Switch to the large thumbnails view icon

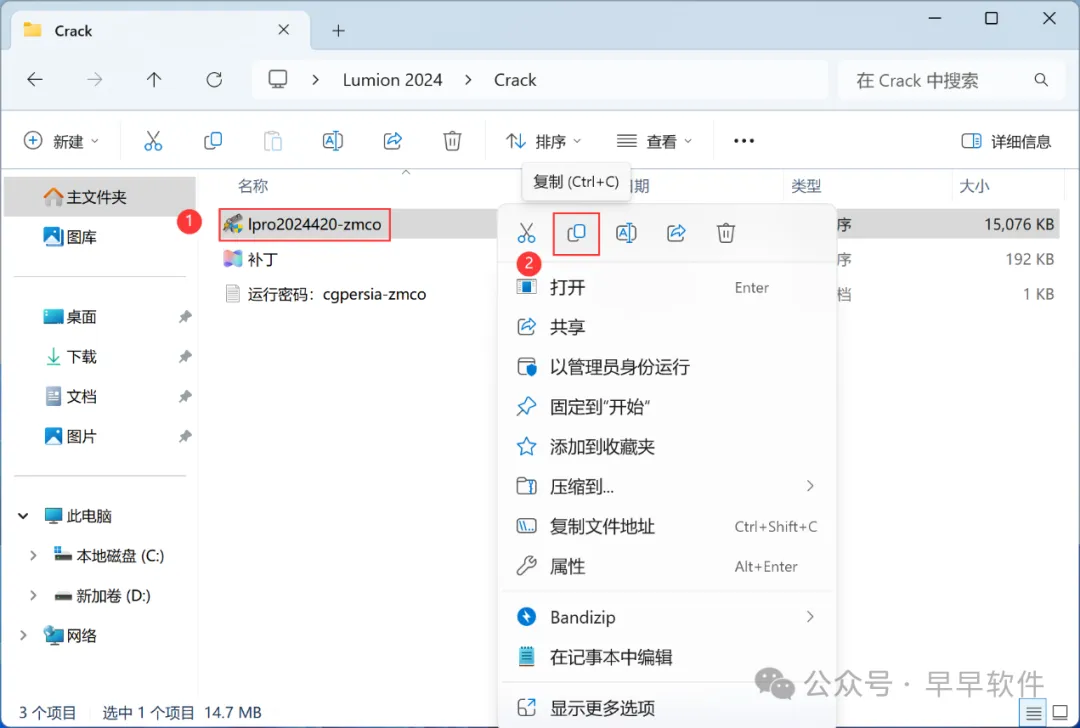(1061, 714)
